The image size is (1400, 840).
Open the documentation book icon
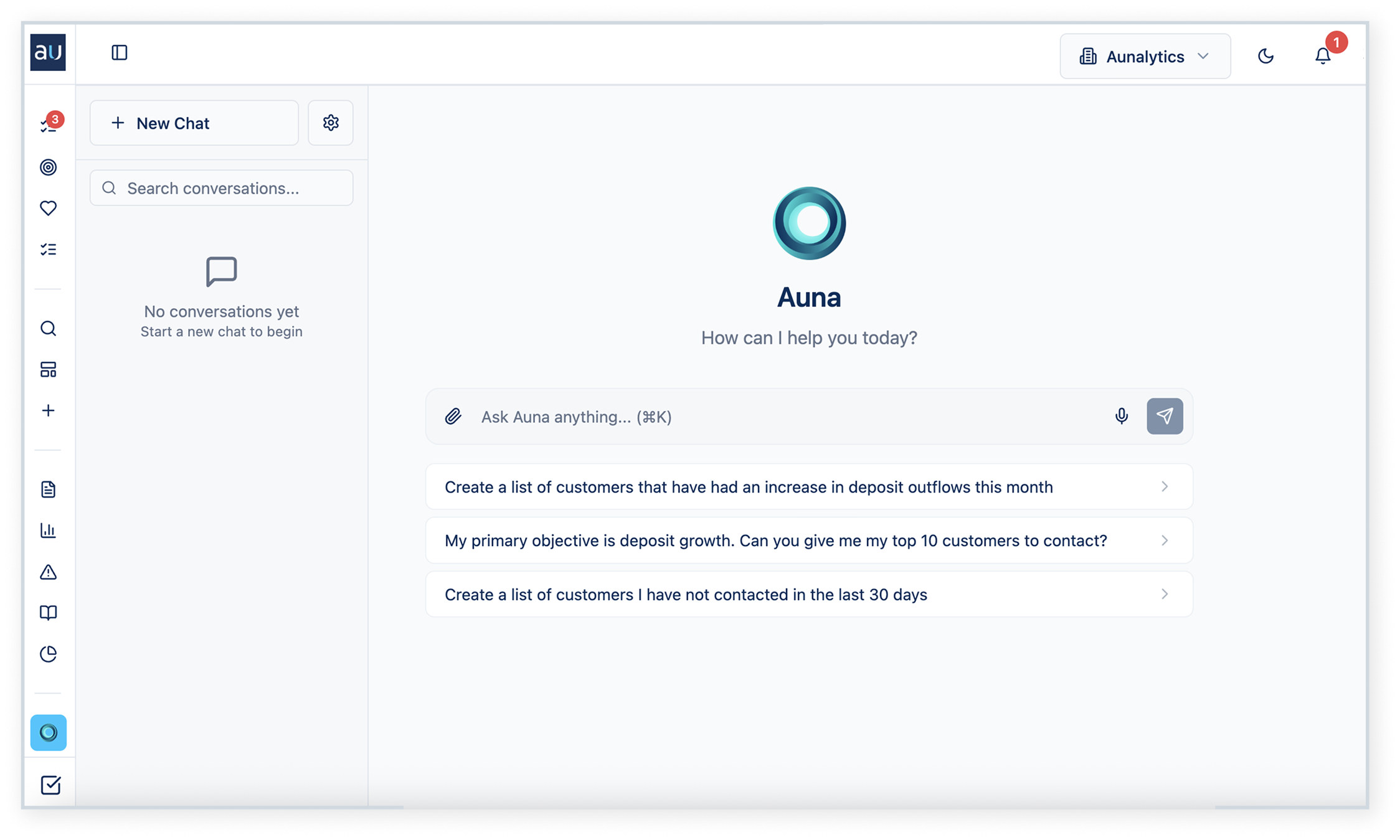[49, 613]
